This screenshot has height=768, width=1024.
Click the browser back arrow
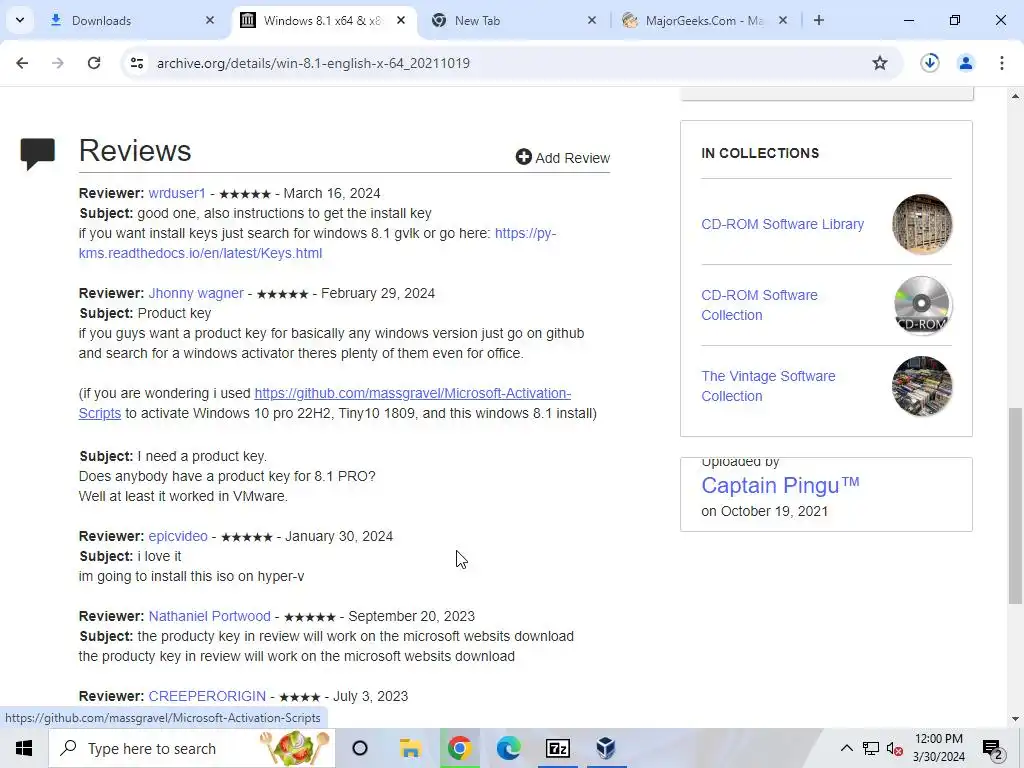coord(22,63)
